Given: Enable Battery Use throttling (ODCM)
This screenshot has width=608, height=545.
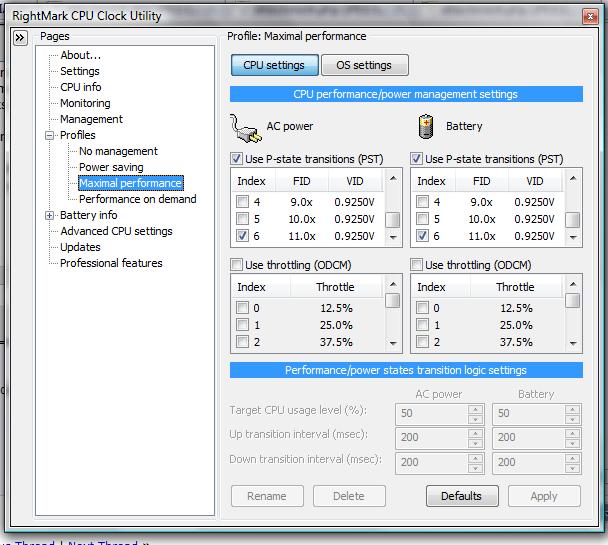Looking at the screenshot, I should click(x=416, y=265).
